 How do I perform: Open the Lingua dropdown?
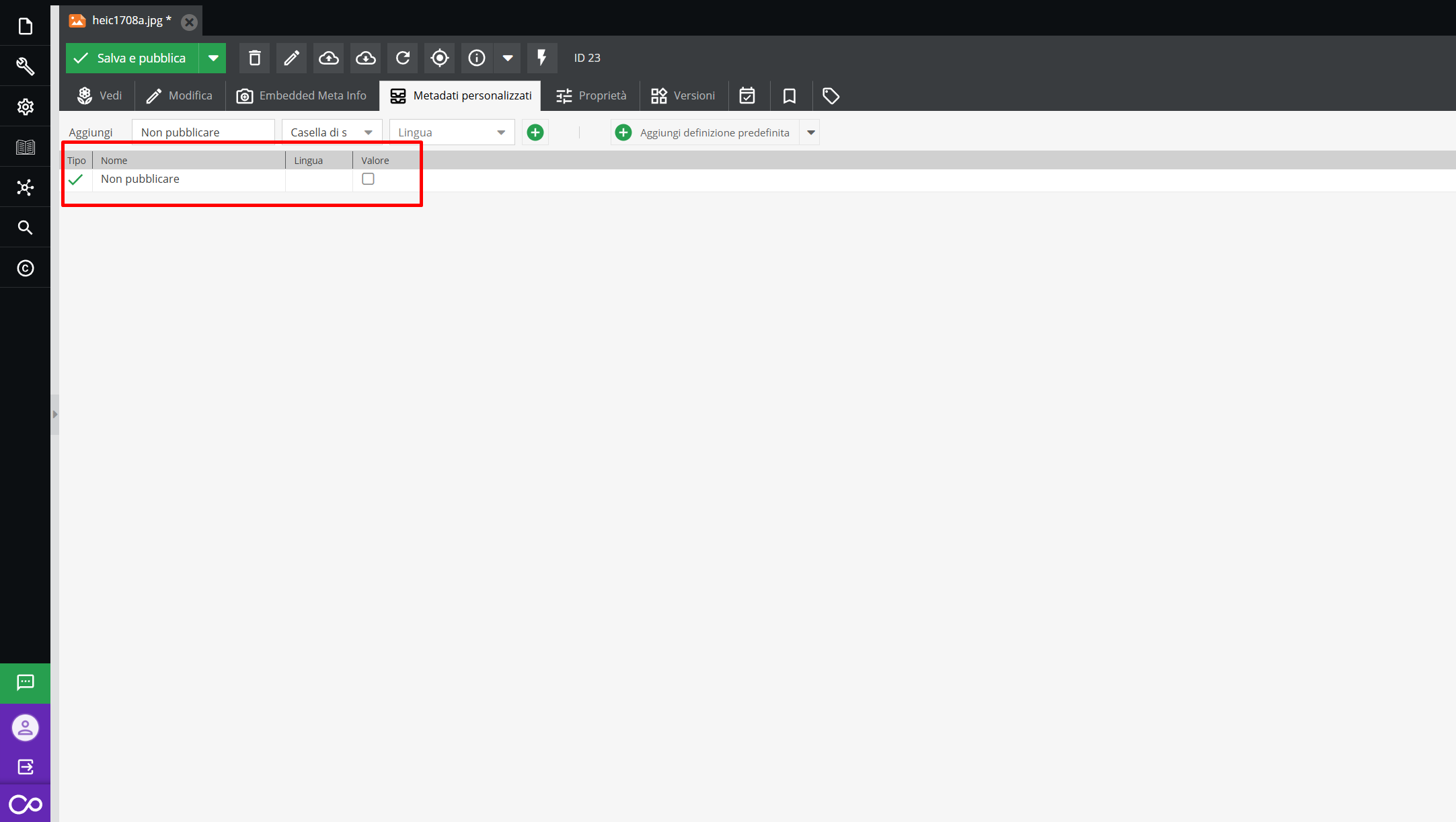pos(451,132)
